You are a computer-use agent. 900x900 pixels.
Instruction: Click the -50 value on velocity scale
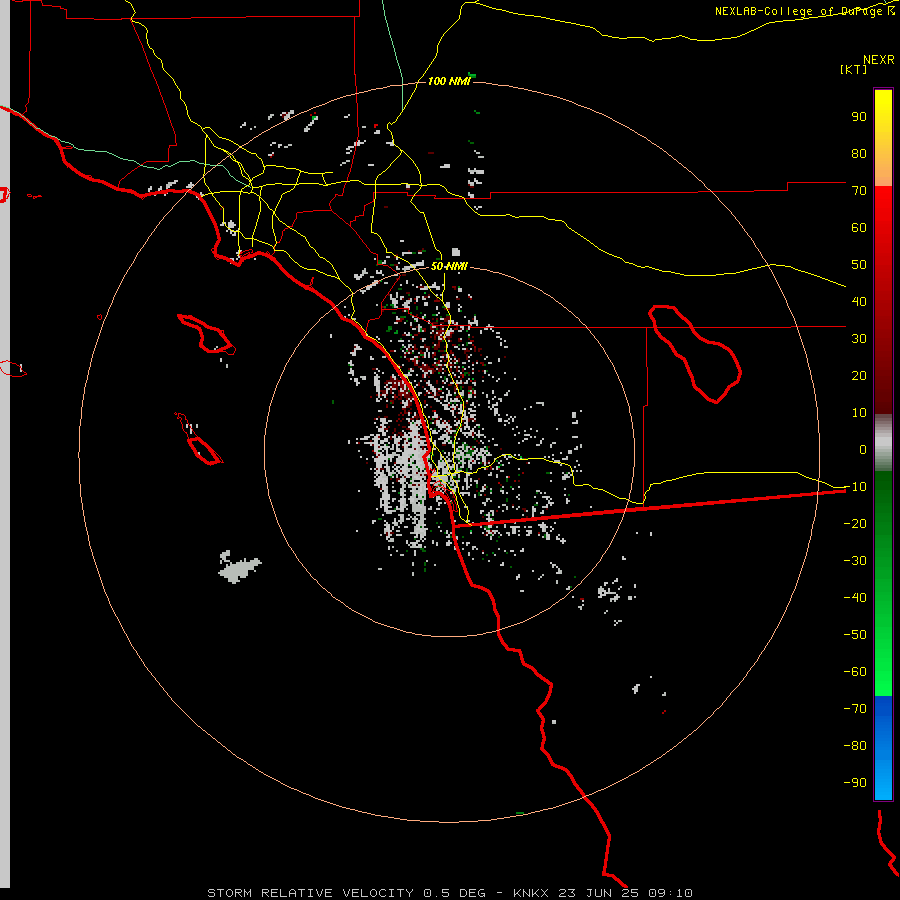855,635
